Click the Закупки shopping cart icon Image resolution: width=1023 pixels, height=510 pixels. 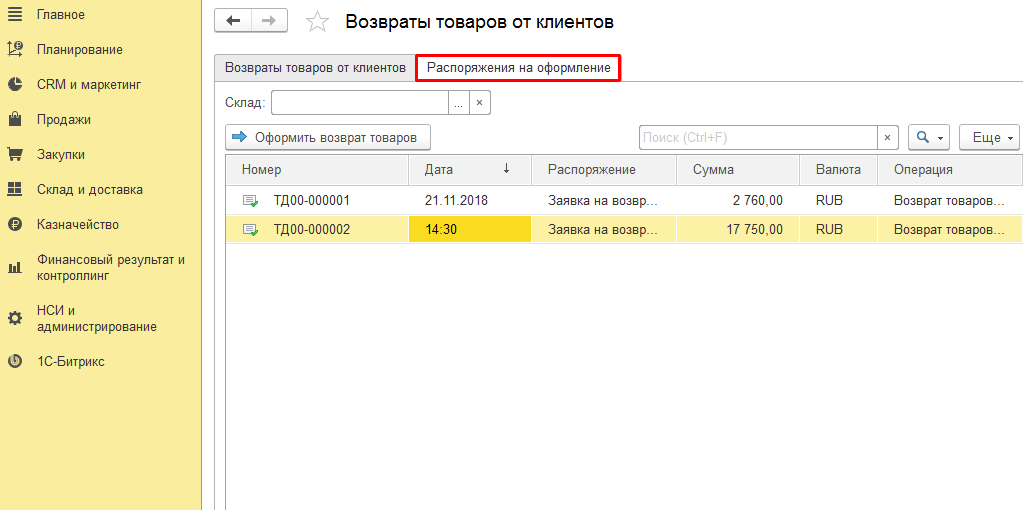pos(15,155)
